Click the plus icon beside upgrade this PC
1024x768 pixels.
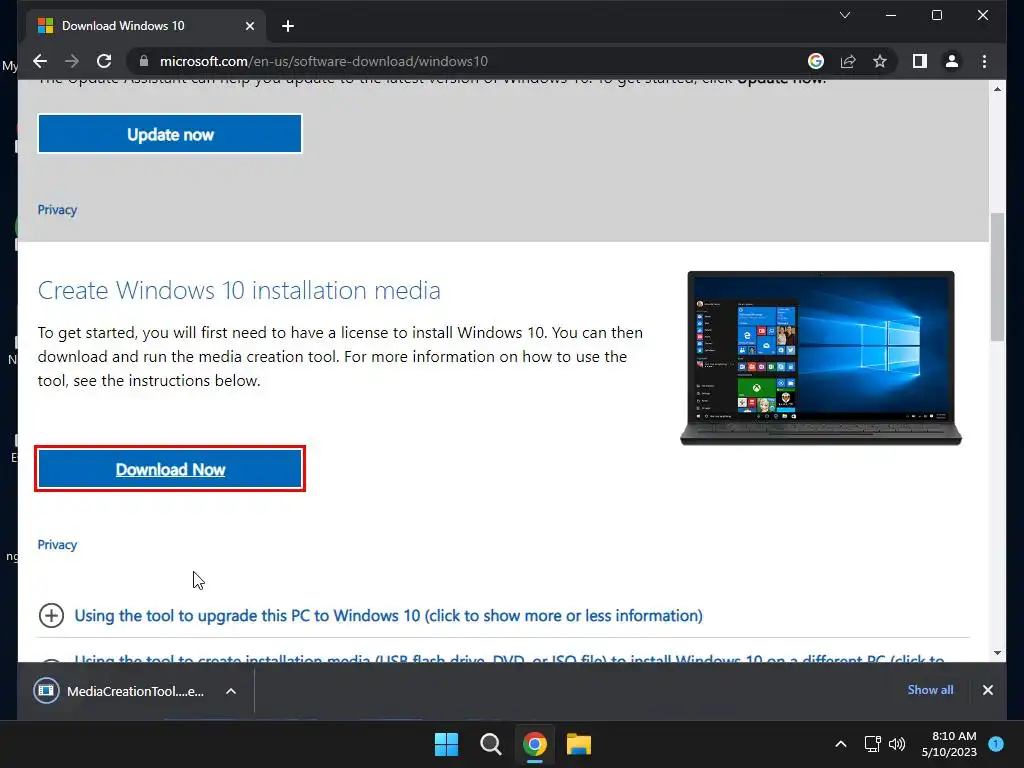tap(51, 615)
